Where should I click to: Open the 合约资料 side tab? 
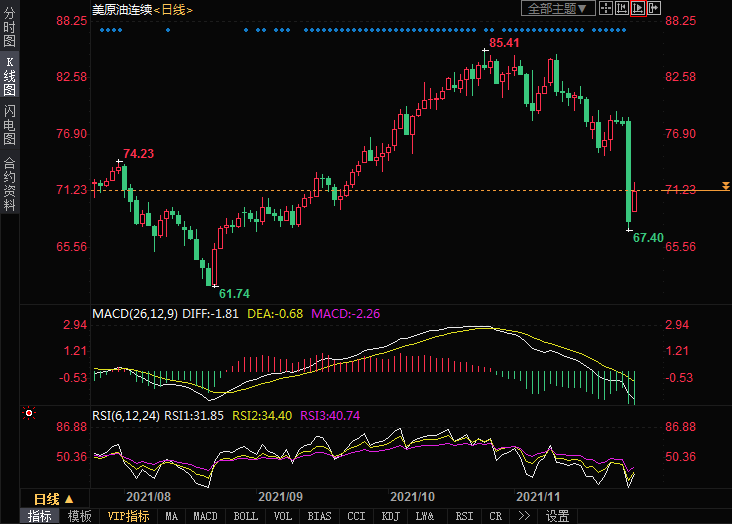pyautogui.click(x=10, y=184)
